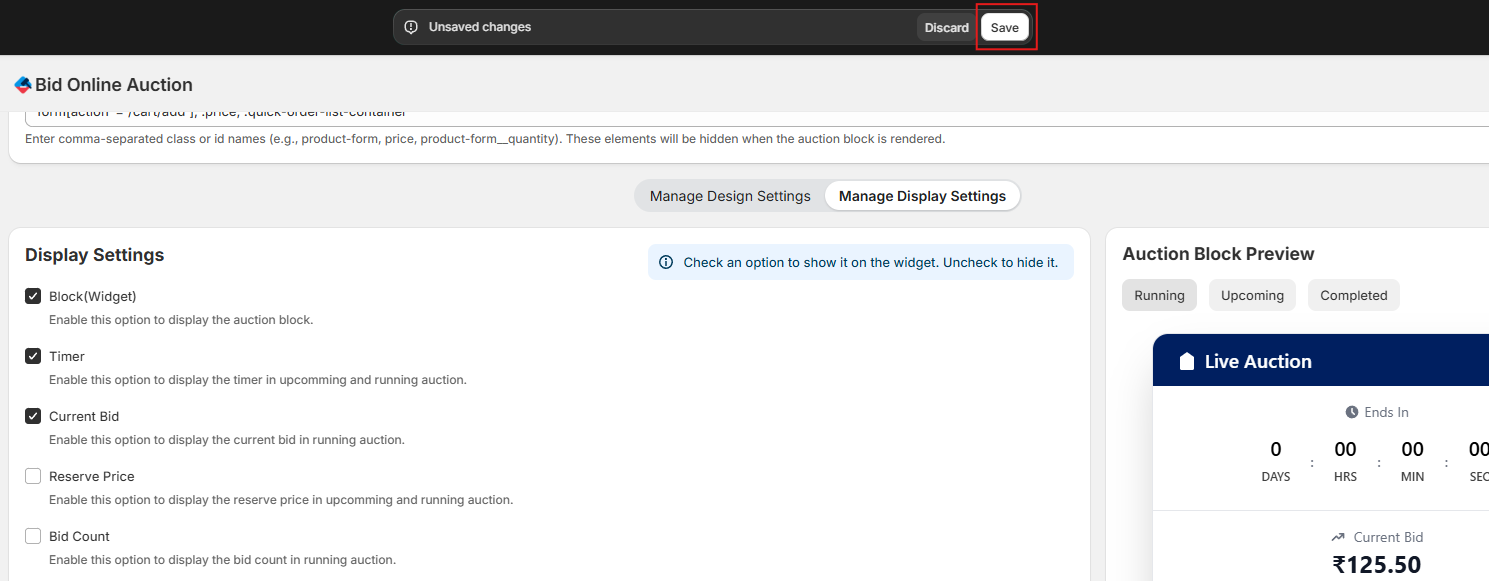Viewport: 1489px width, 581px height.
Task: Disable the Current Bid checkbox
Action: click(33, 416)
